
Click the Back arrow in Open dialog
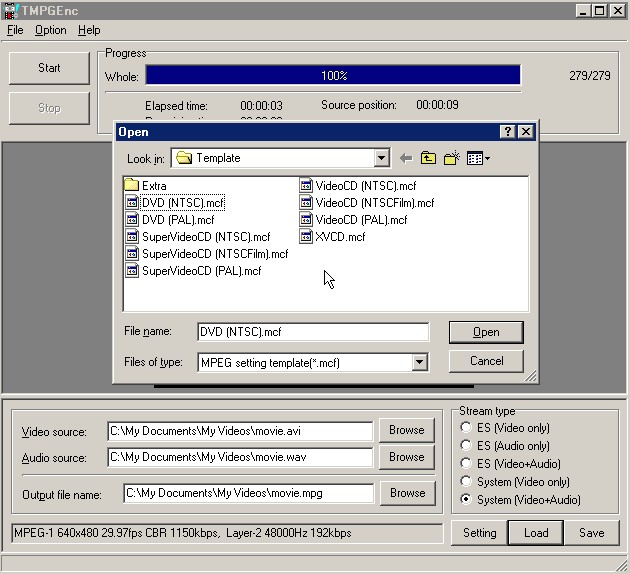click(406, 158)
